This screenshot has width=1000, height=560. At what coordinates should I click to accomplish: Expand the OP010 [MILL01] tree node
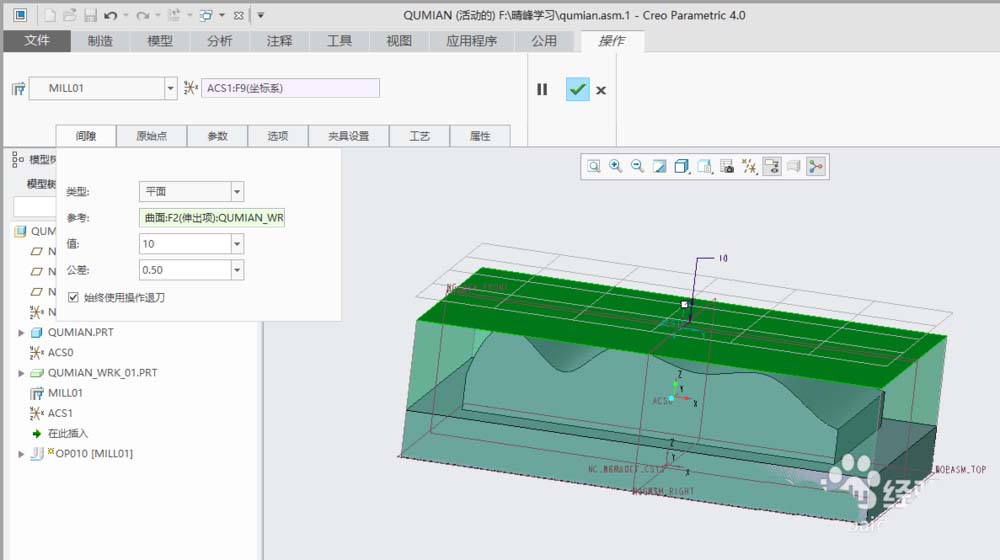(21, 453)
